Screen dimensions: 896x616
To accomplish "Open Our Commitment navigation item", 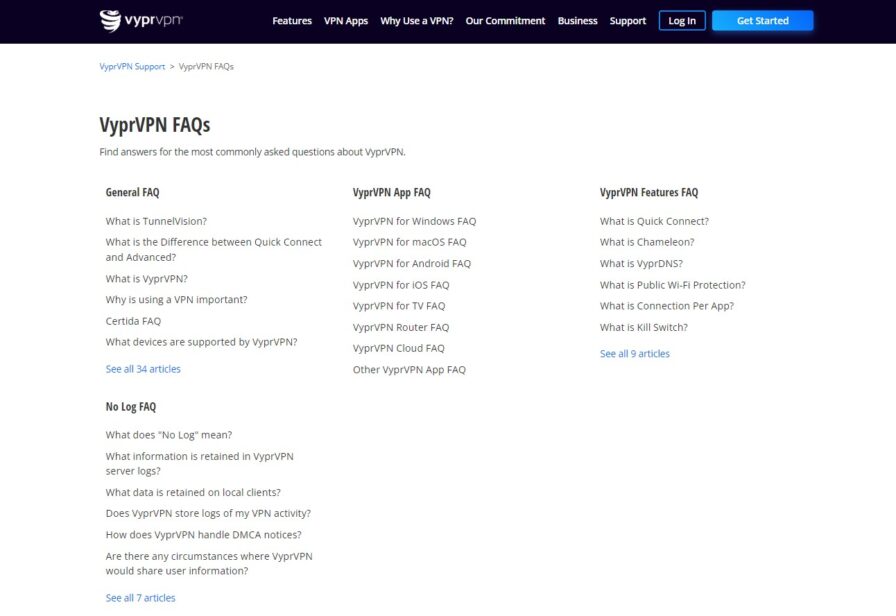I will click(505, 21).
